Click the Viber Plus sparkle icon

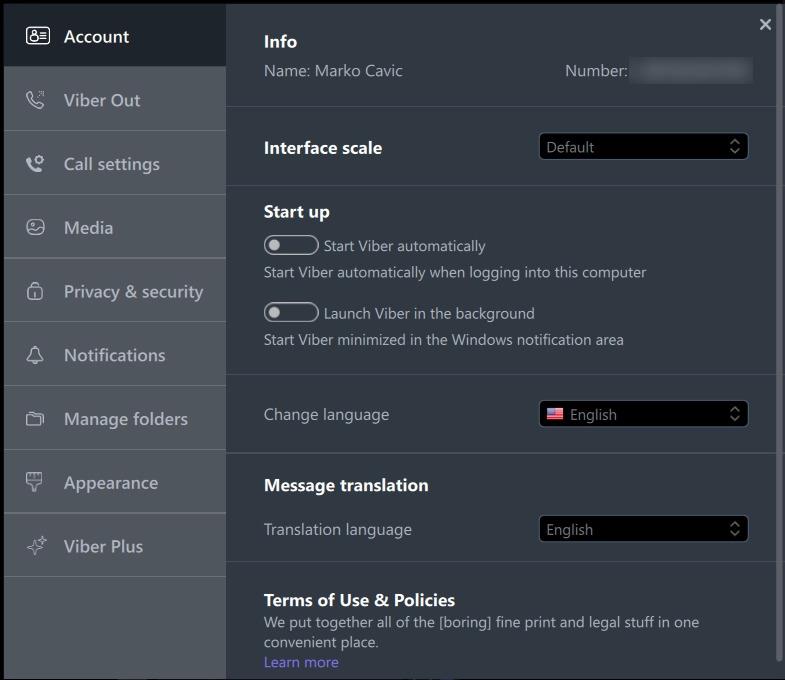point(36,546)
